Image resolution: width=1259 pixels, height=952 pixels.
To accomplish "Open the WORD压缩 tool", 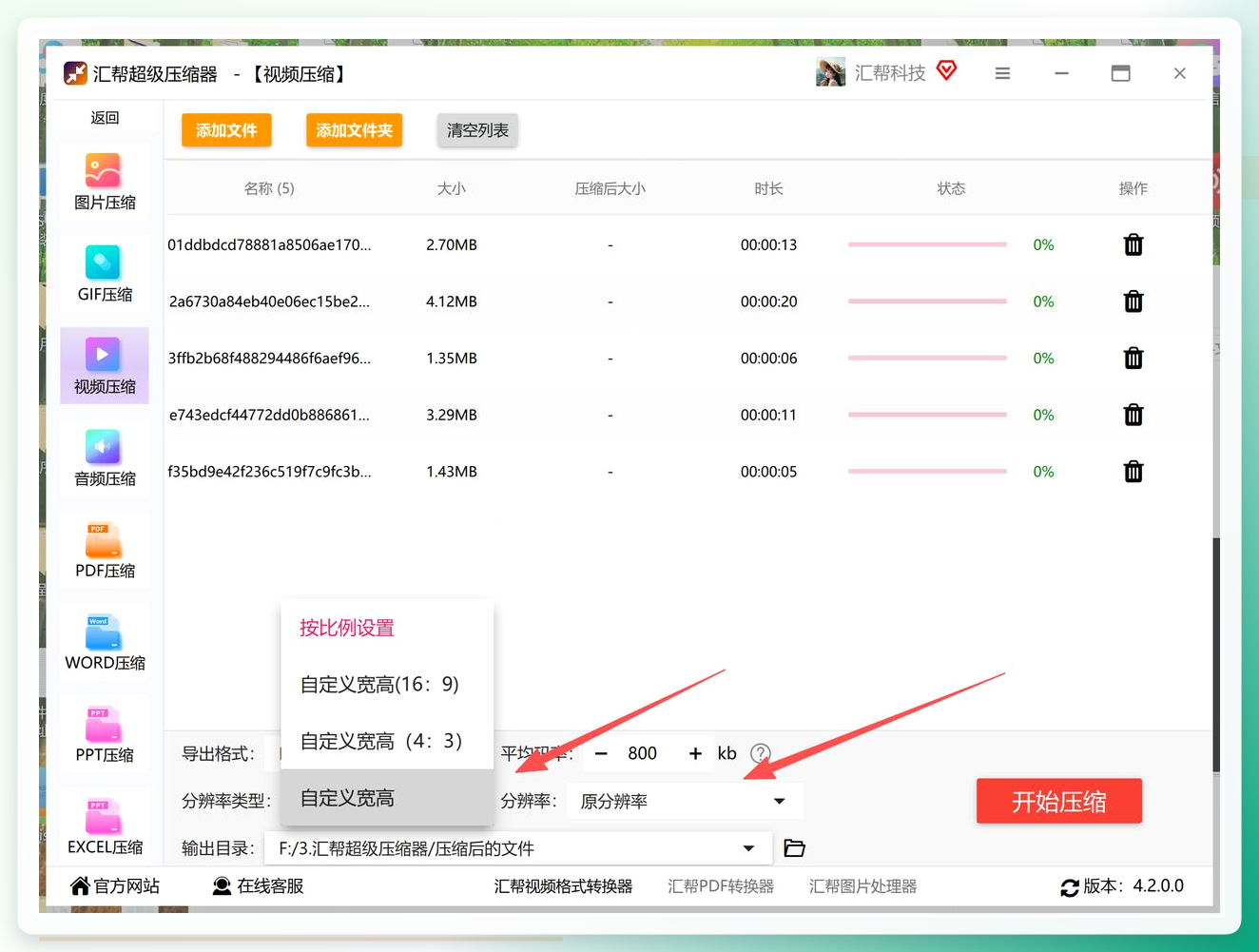I will pos(105,643).
